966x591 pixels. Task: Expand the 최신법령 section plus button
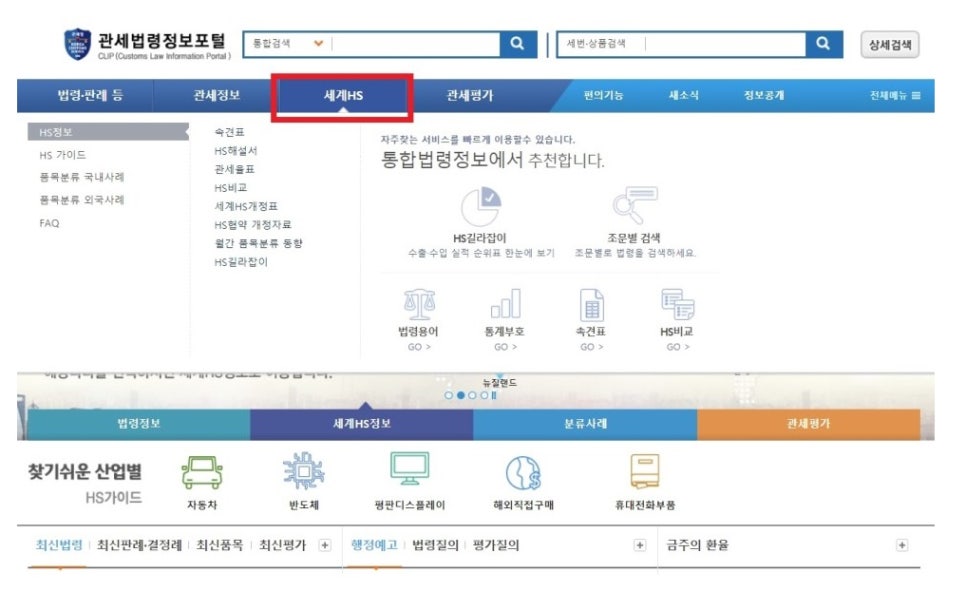click(x=325, y=545)
